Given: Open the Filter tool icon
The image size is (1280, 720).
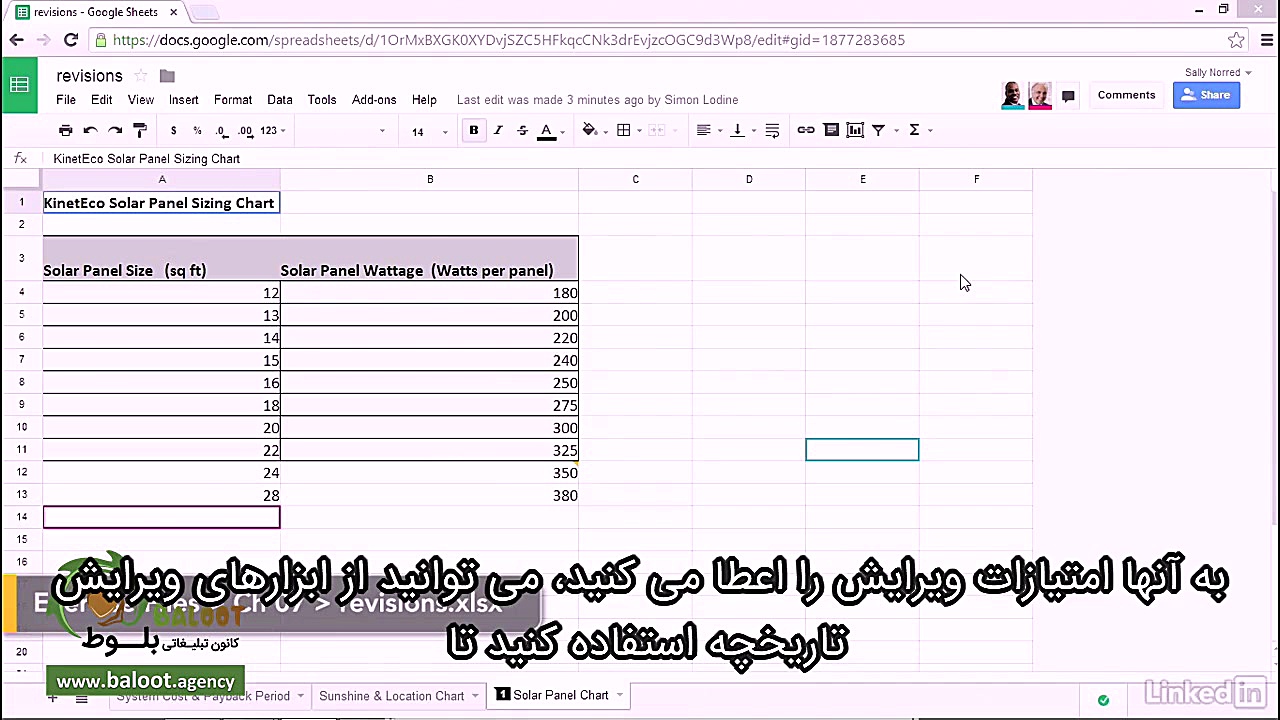Looking at the screenshot, I should tap(878, 130).
